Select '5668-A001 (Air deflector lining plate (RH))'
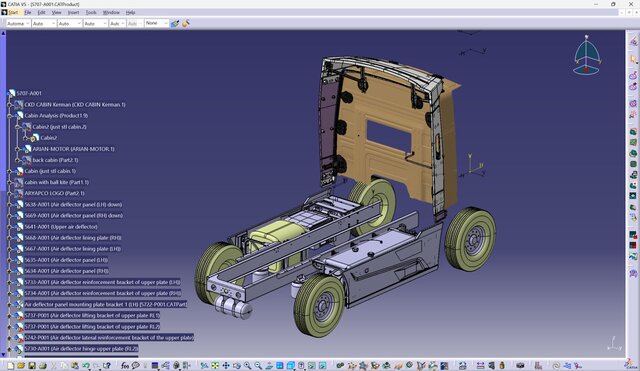Image resolution: width=640 pixels, height=371 pixels. pyautogui.click(x=73, y=238)
